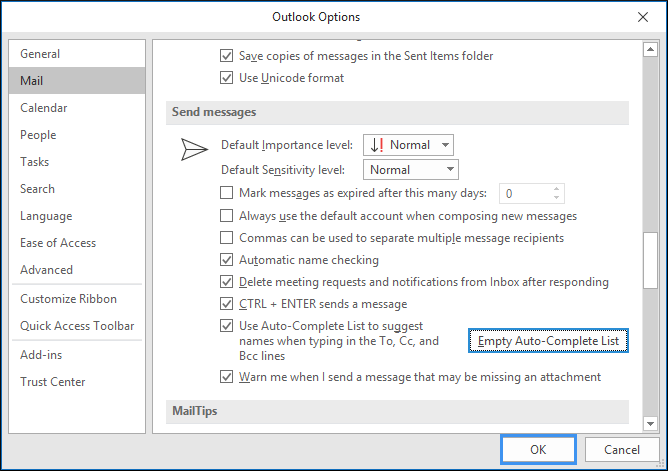Open the Language options category
The height and width of the screenshot is (471, 668).
coord(77,216)
